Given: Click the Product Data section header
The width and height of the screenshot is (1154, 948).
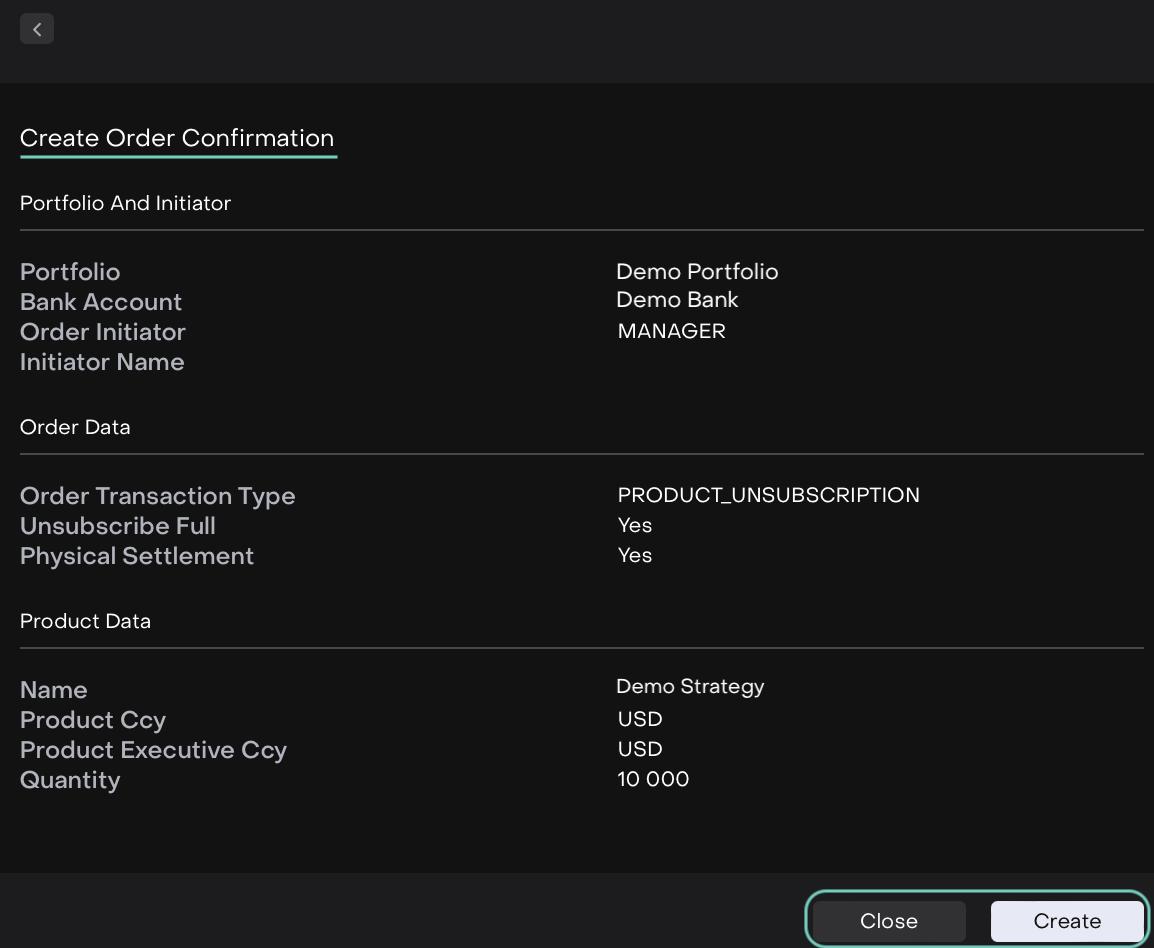Looking at the screenshot, I should (x=85, y=621).
